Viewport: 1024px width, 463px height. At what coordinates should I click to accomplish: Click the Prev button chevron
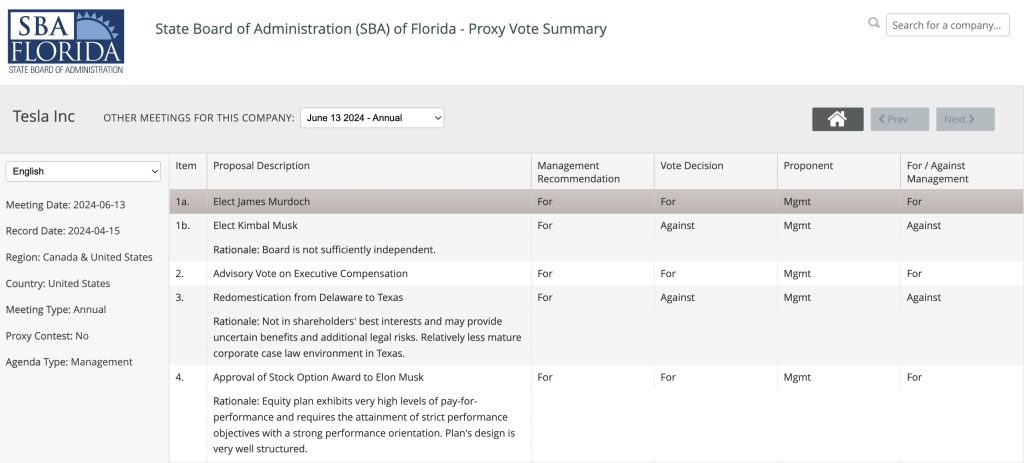pyautogui.click(x=882, y=119)
